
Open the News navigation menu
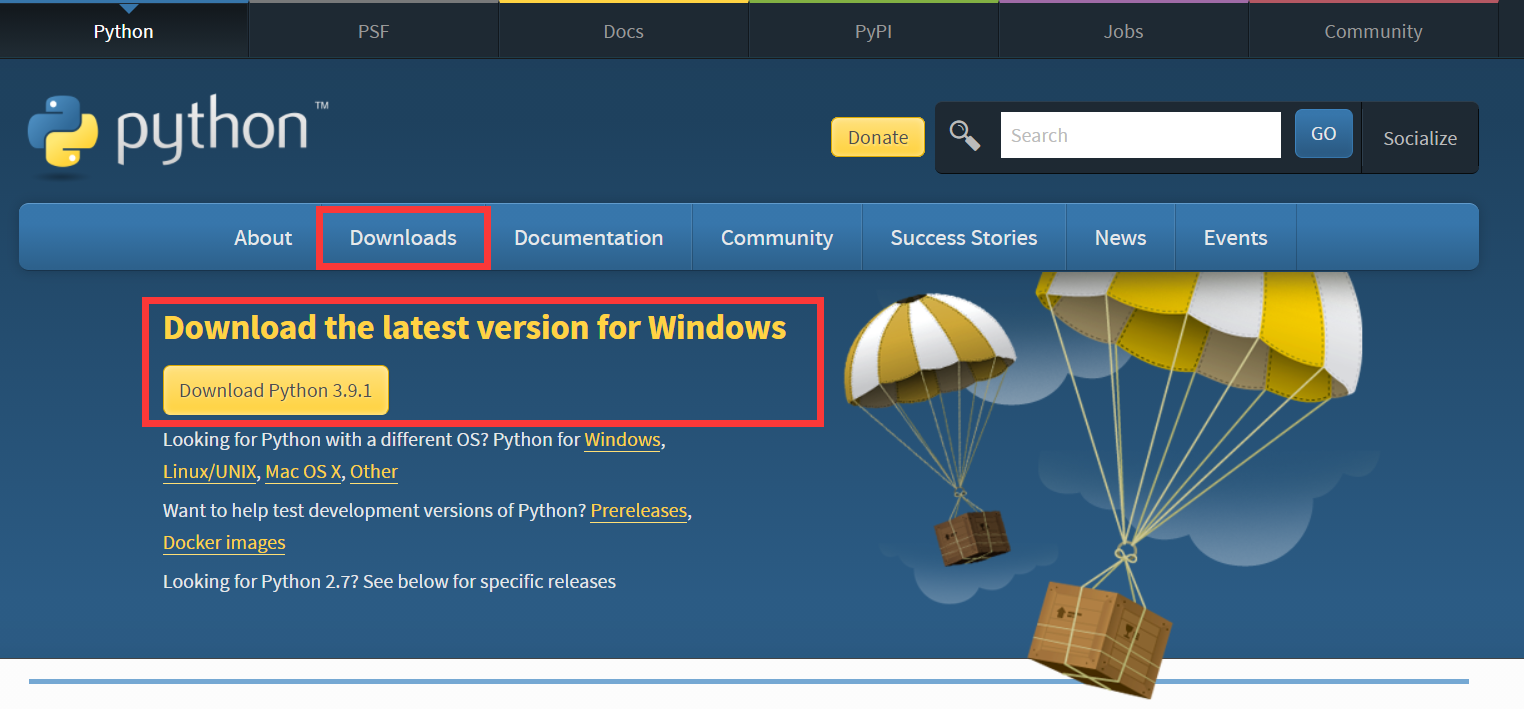1120,237
